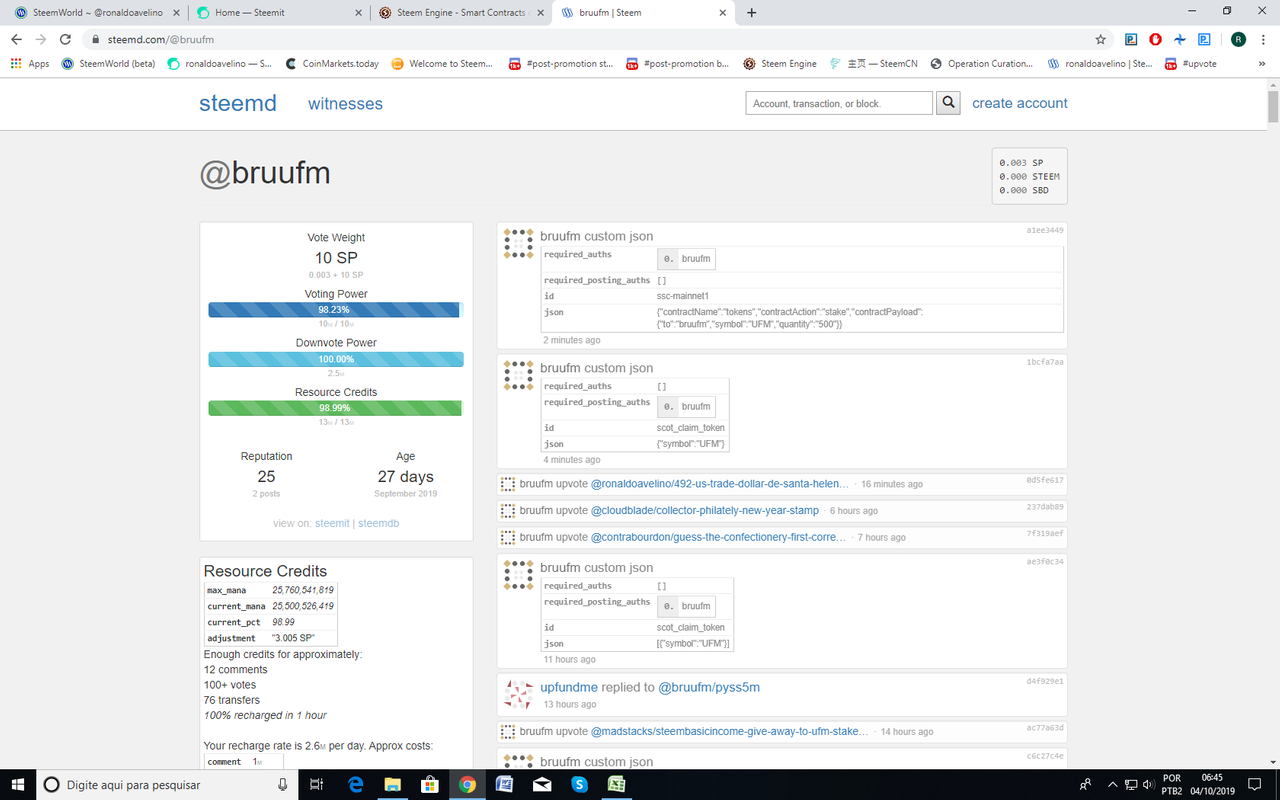Open the red stop-hand ad blocker extension
This screenshot has width=1280, height=800.
[1155, 40]
